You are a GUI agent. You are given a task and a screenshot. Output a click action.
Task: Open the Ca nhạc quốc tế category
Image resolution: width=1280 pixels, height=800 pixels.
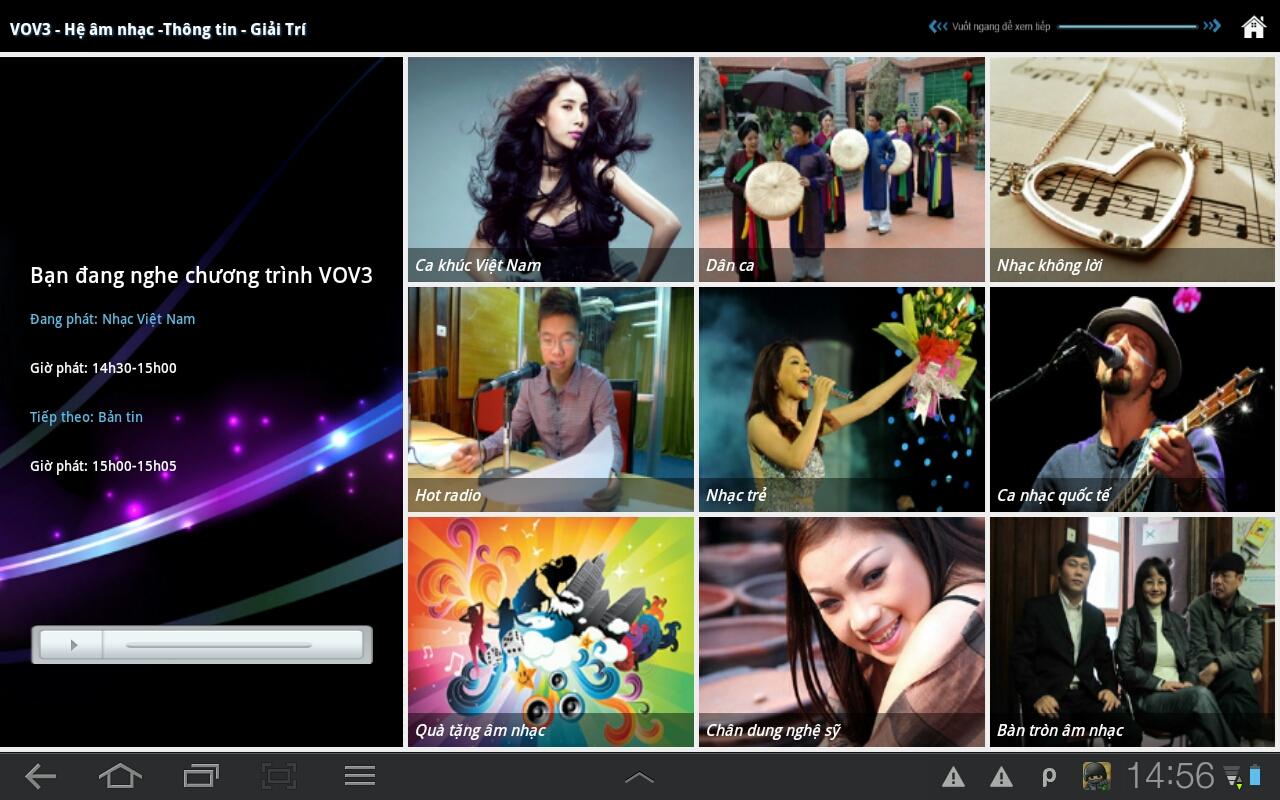point(1132,399)
